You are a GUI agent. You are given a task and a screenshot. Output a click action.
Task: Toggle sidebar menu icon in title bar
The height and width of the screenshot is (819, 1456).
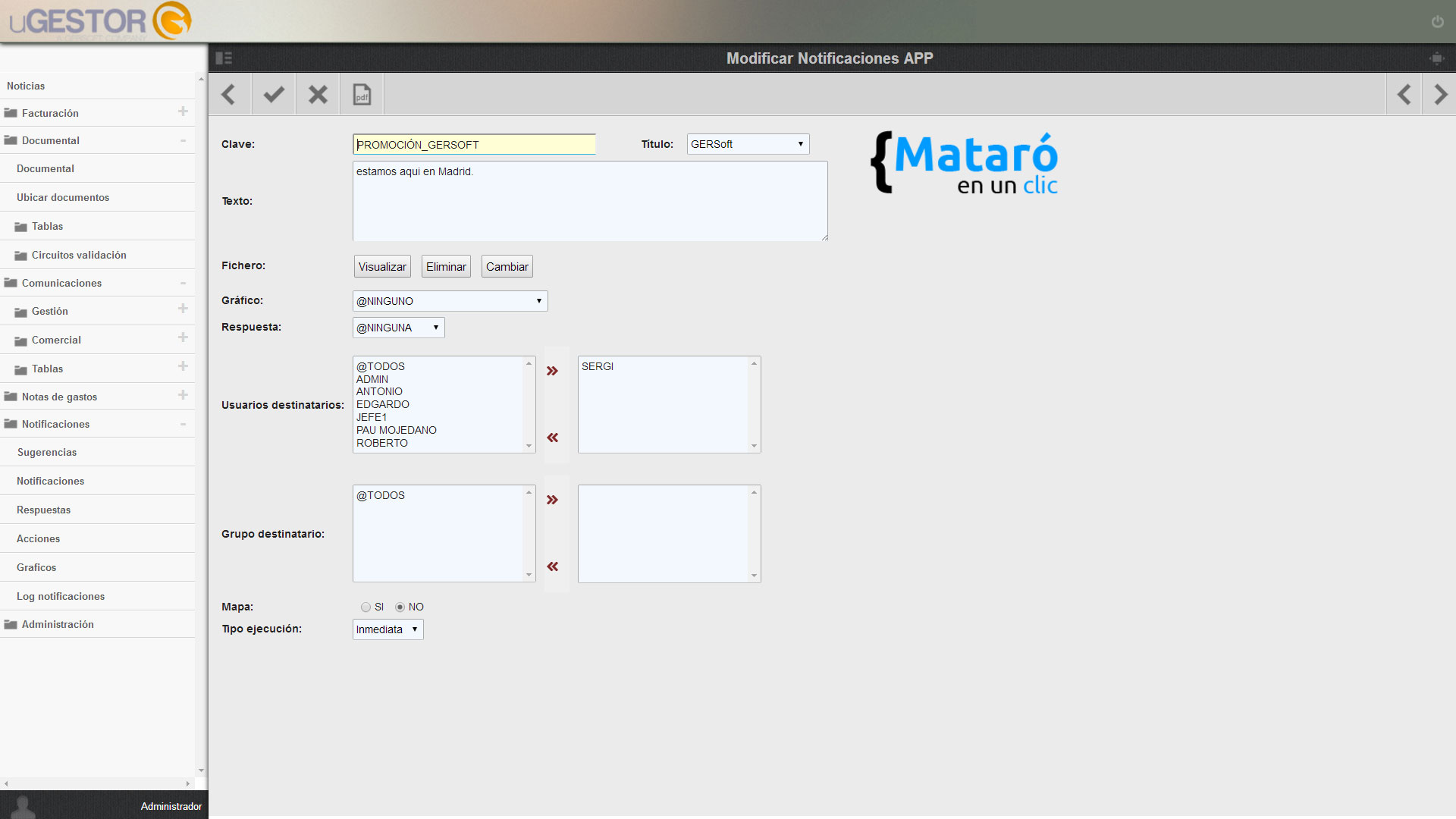[x=224, y=58]
